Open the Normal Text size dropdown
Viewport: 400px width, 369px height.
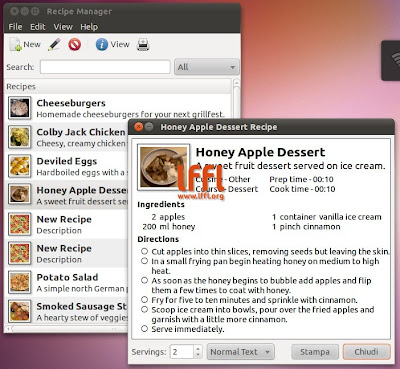pos(241,352)
